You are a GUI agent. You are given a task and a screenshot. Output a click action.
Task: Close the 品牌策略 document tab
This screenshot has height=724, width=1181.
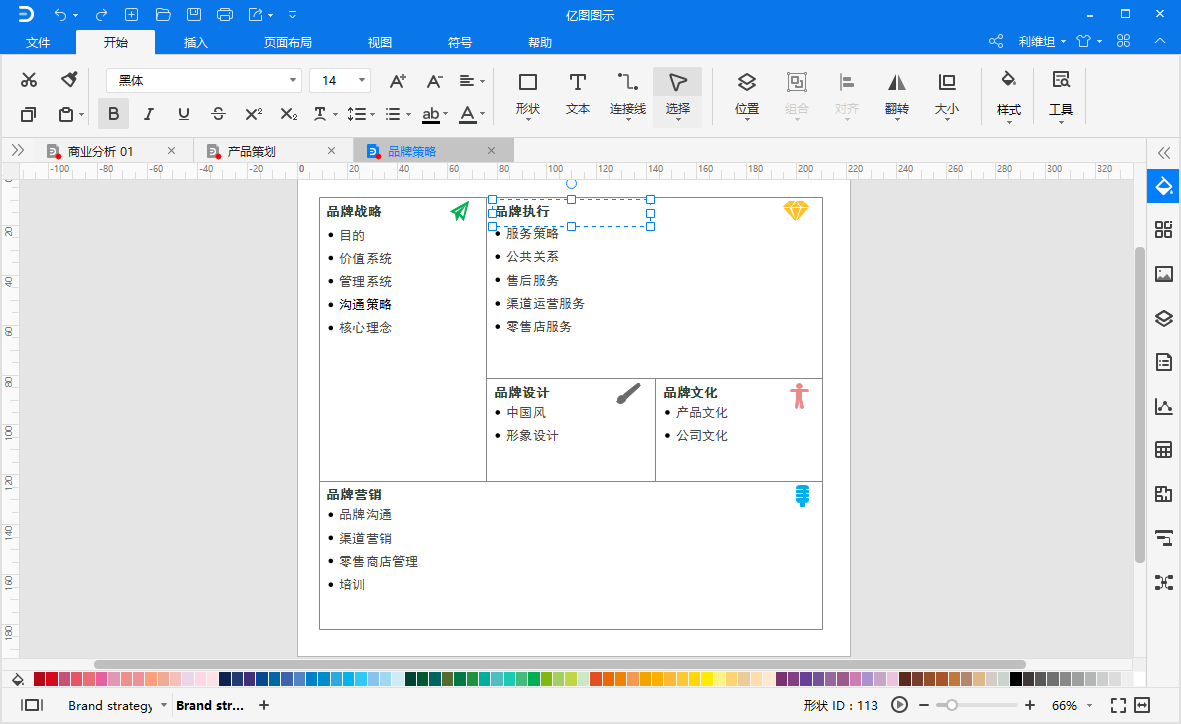(491, 151)
